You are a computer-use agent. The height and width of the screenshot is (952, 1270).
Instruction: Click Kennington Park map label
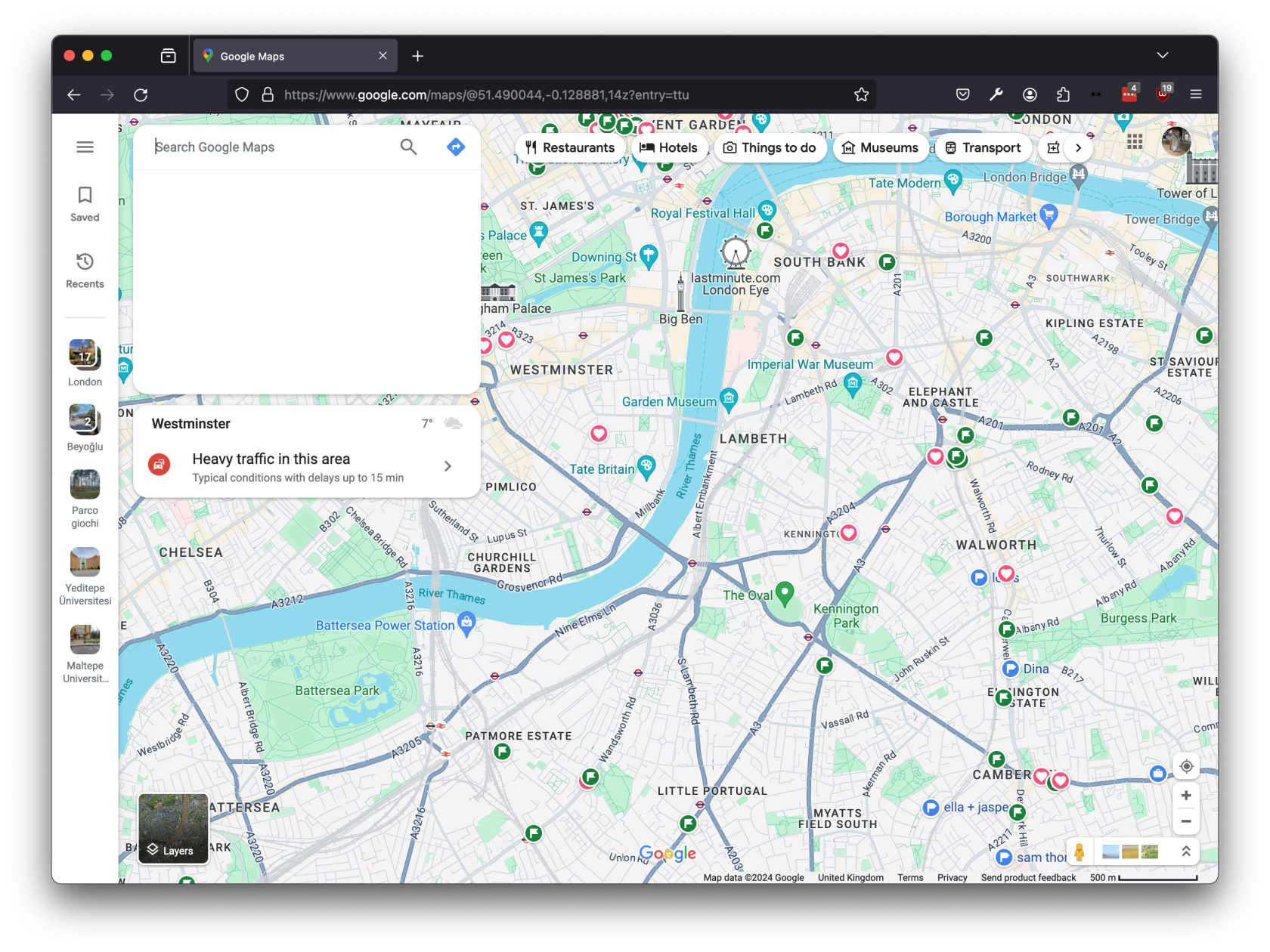(x=846, y=616)
